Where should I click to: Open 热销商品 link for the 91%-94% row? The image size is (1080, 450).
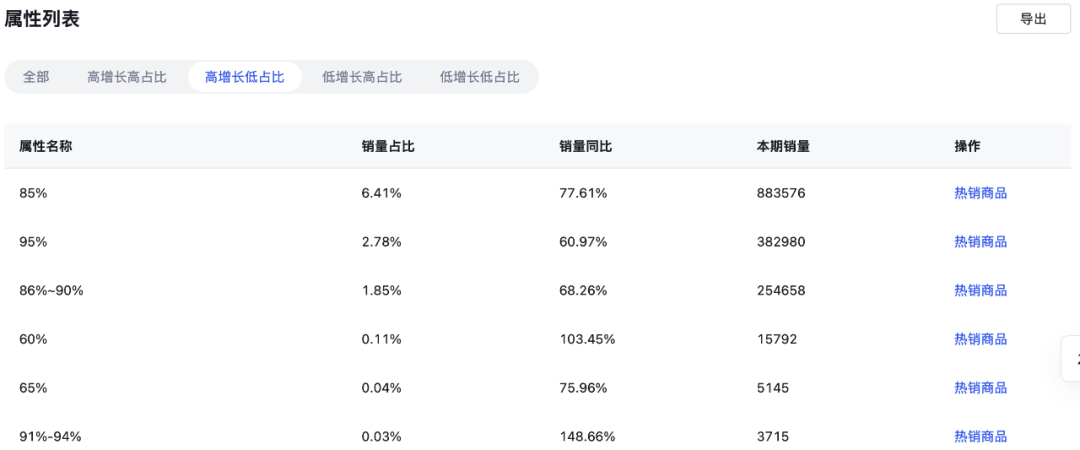click(x=980, y=436)
